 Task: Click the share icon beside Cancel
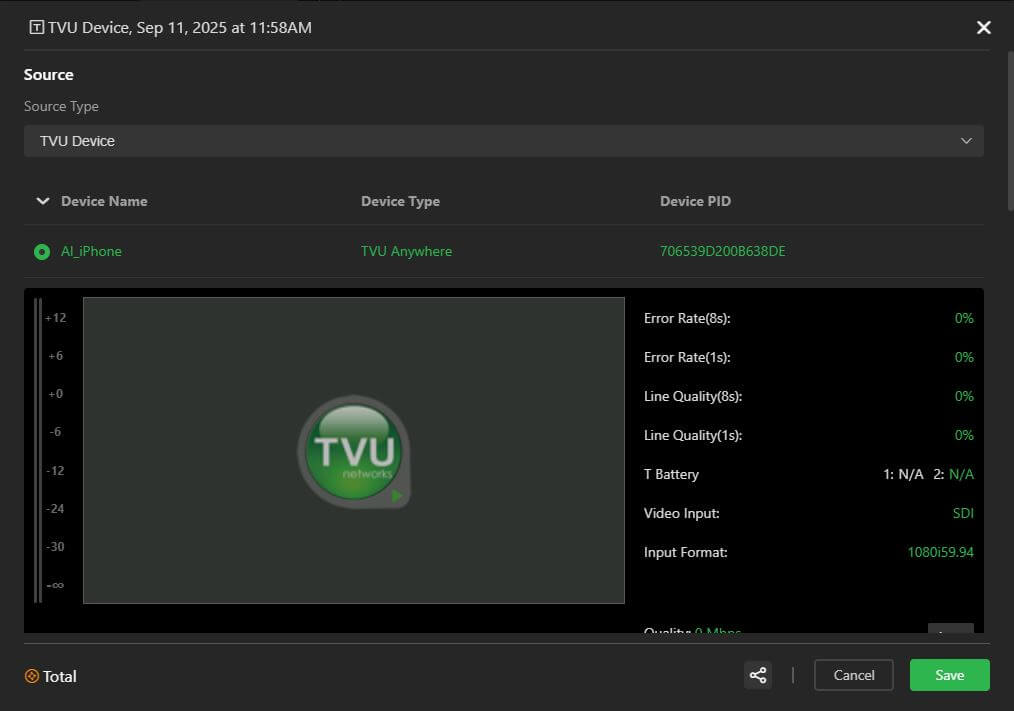click(758, 675)
